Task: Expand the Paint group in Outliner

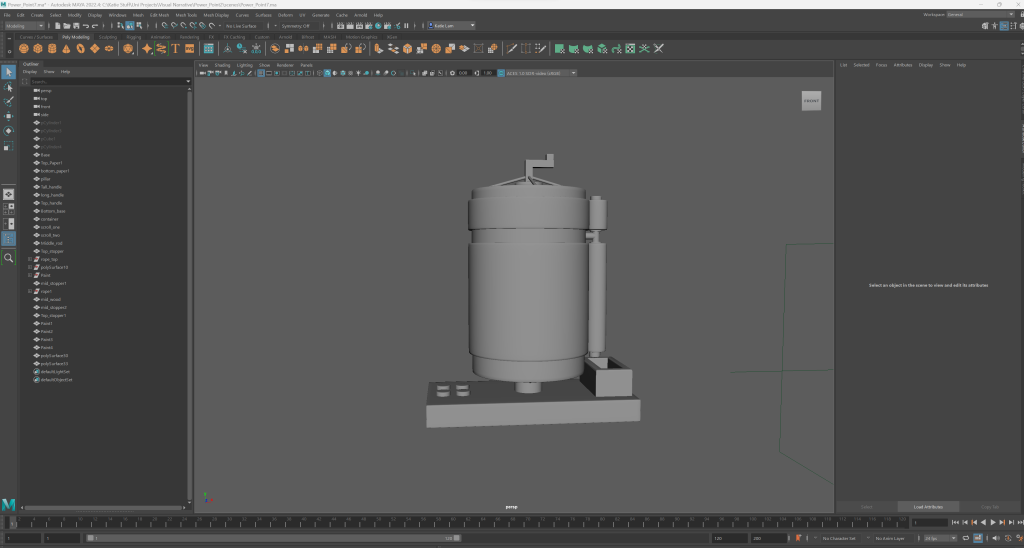Action: click(31, 275)
